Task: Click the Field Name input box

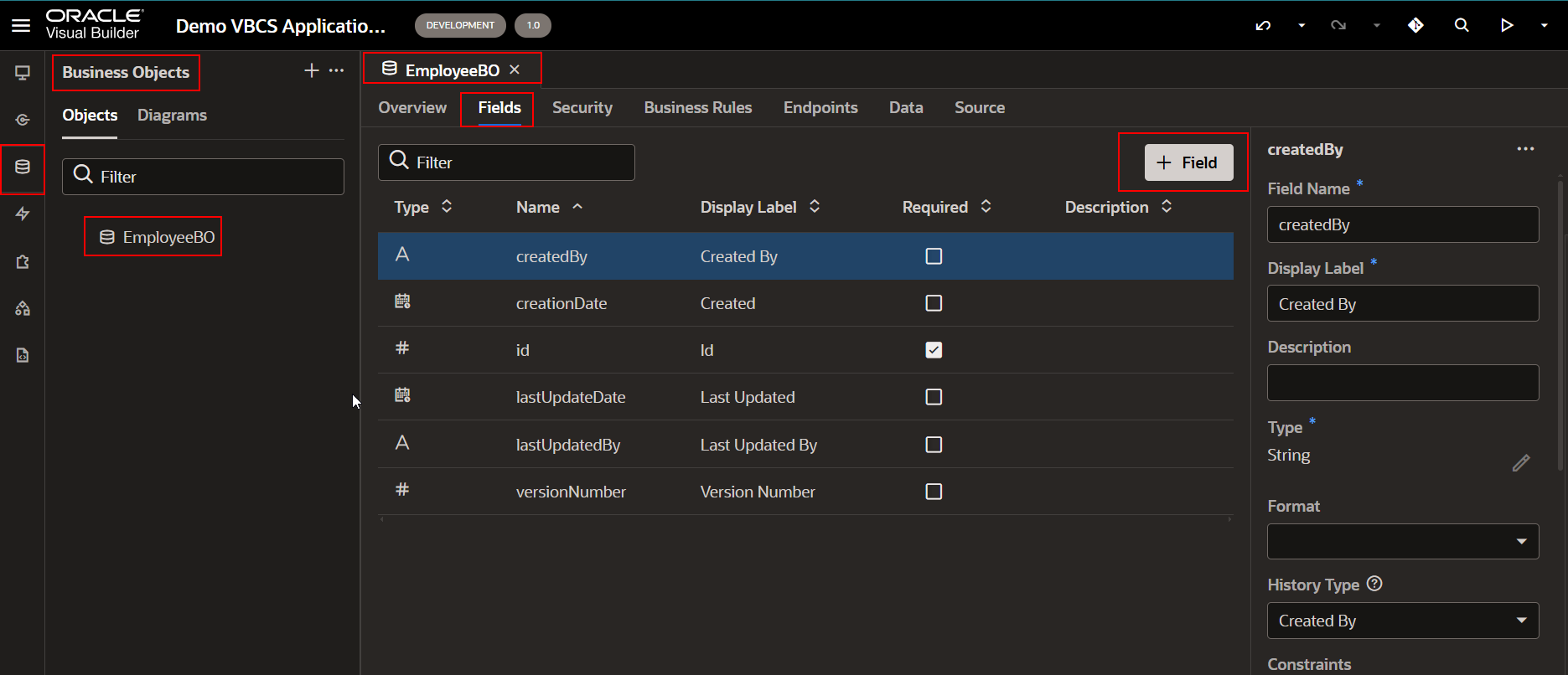Action: 1403,224
